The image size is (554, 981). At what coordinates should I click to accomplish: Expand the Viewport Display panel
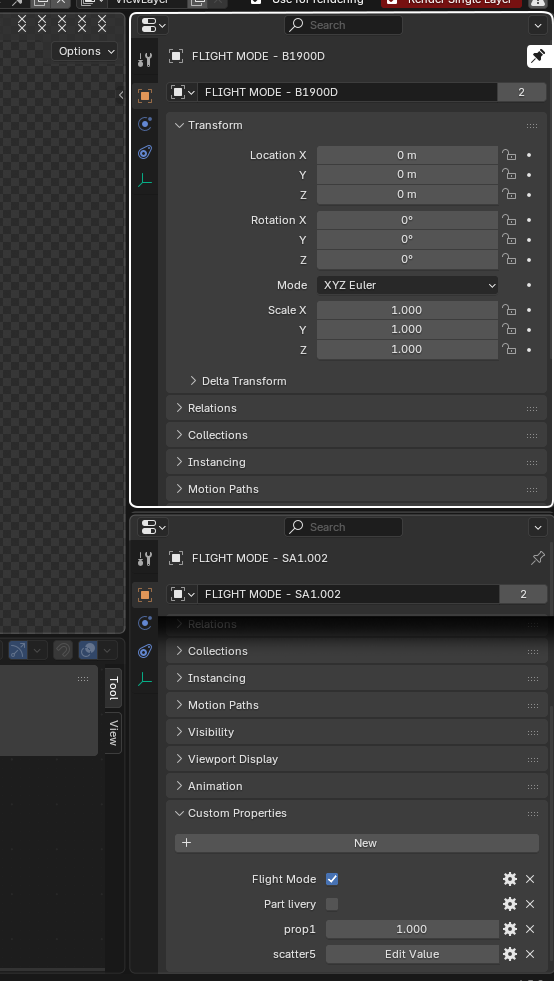(x=357, y=759)
